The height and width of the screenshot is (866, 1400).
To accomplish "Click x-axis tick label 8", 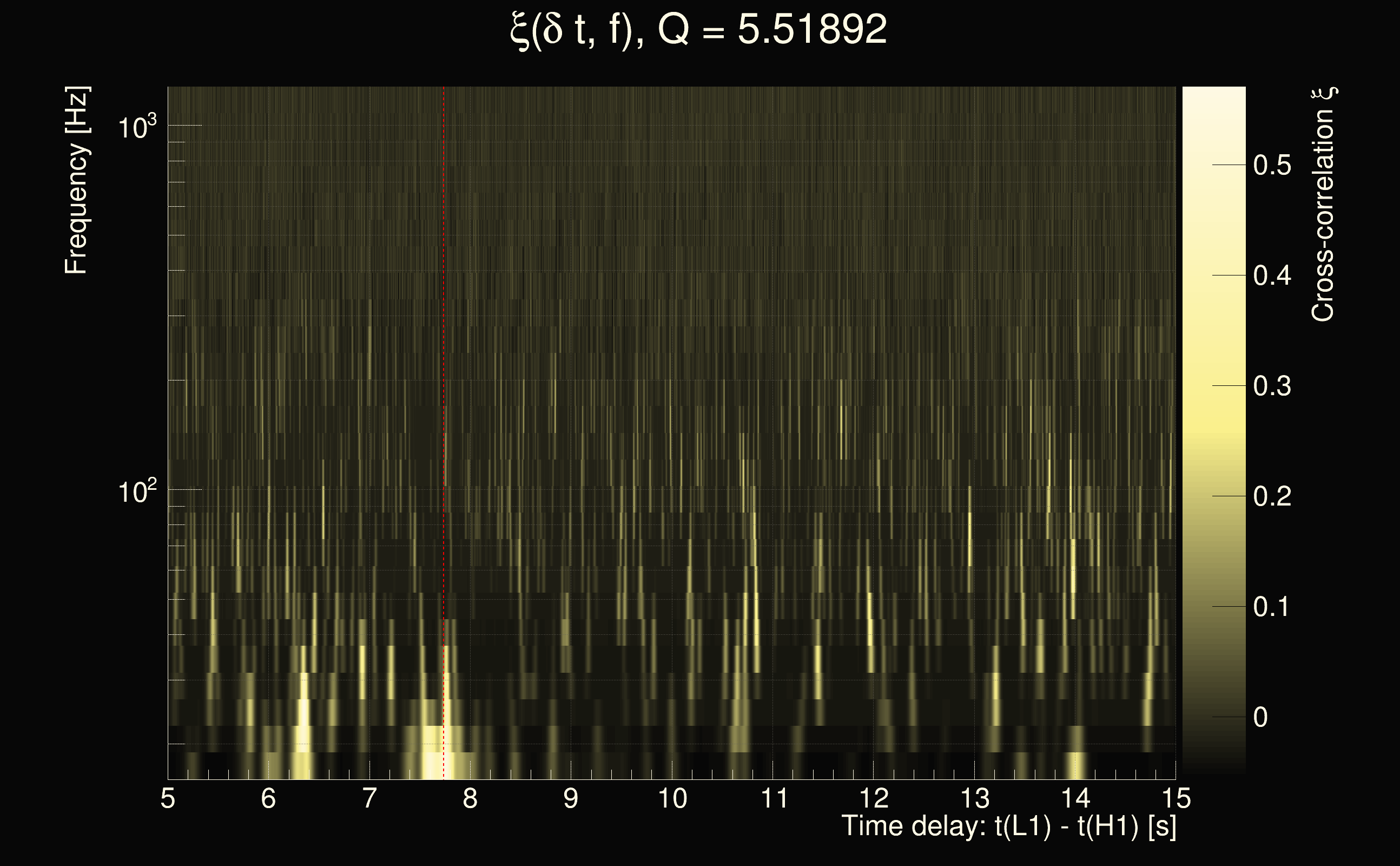I will coord(470,798).
